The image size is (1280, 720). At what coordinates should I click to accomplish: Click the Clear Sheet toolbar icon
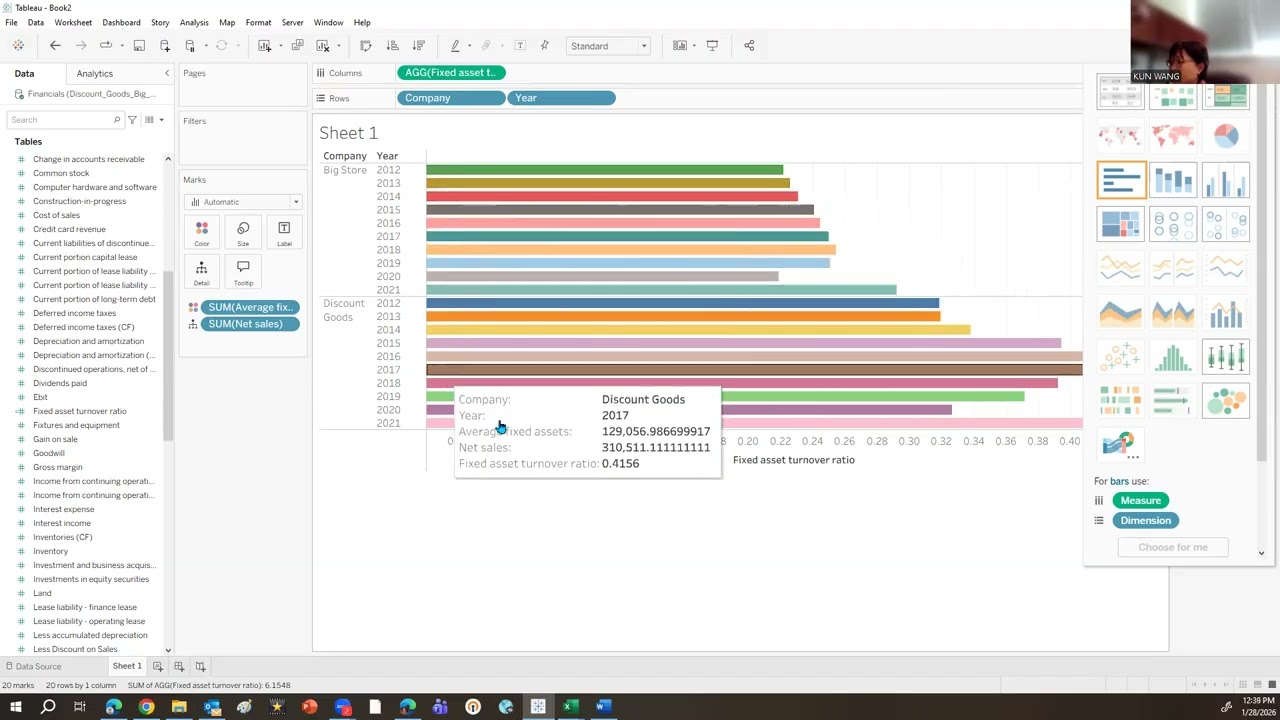[322, 45]
